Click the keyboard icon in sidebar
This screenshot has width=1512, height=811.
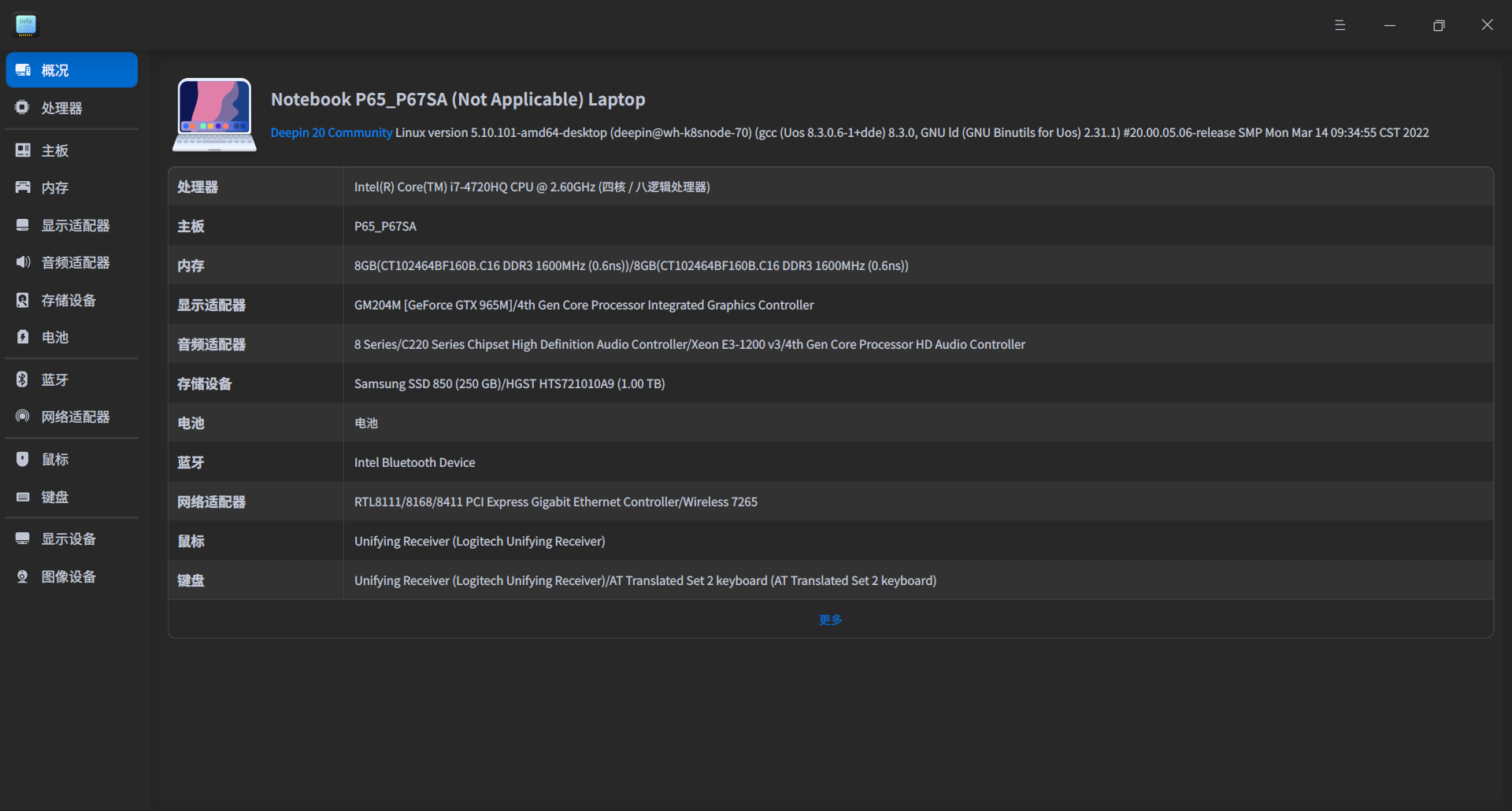coord(23,497)
